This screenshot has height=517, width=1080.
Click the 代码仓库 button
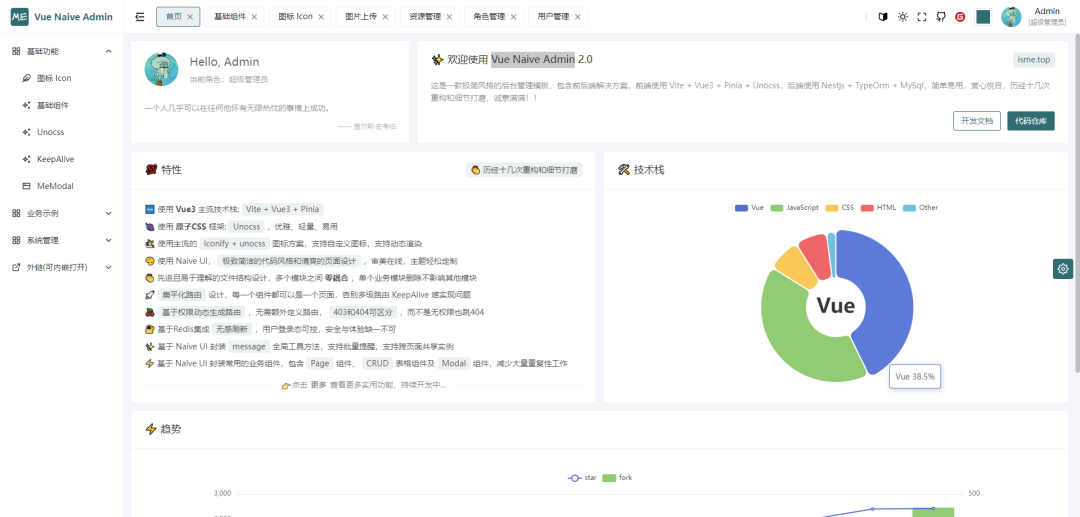(x=1030, y=121)
